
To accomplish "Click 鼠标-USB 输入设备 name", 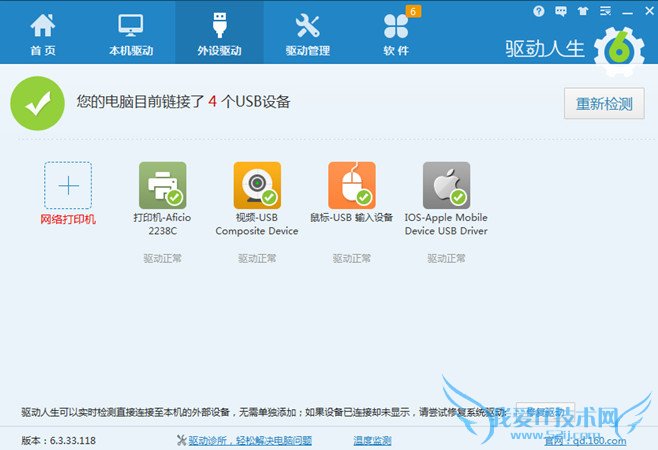I will [352, 217].
